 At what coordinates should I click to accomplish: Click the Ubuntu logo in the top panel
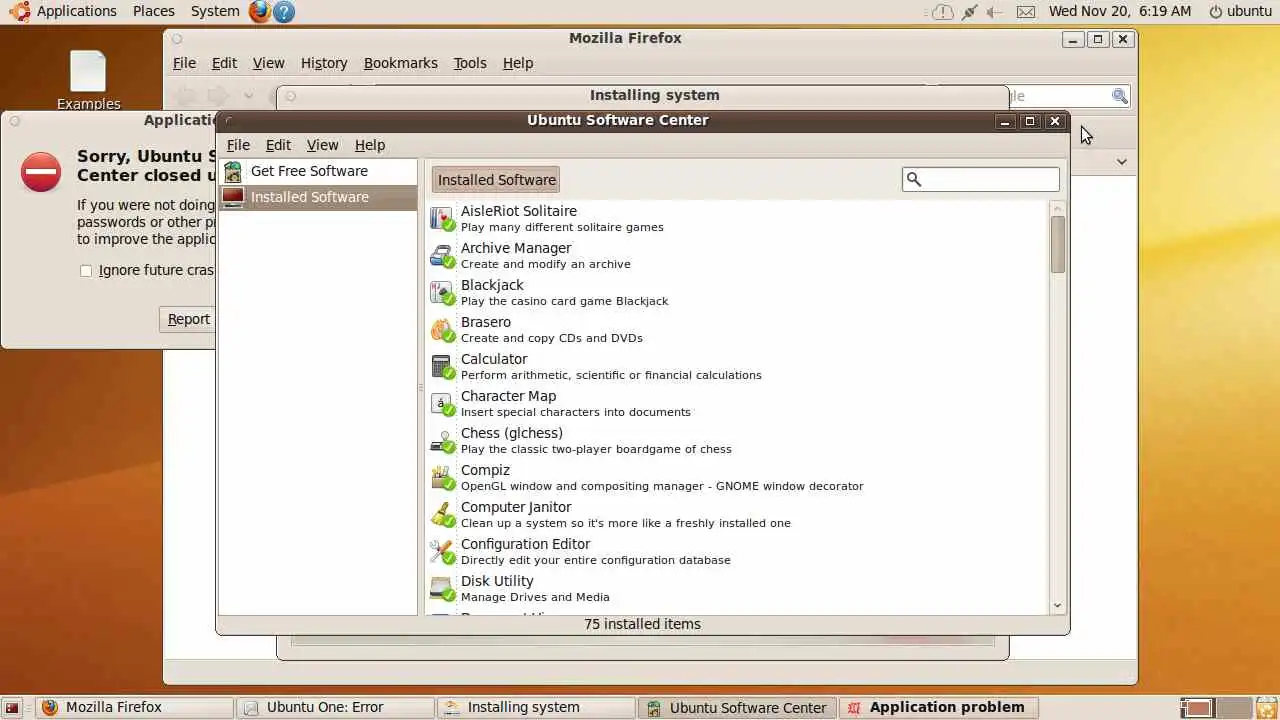click(x=19, y=11)
